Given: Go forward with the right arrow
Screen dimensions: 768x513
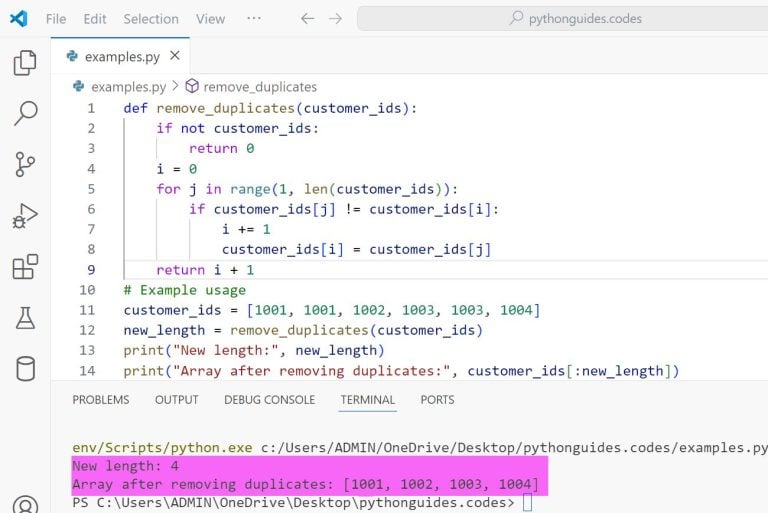Looking at the screenshot, I should pos(336,19).
